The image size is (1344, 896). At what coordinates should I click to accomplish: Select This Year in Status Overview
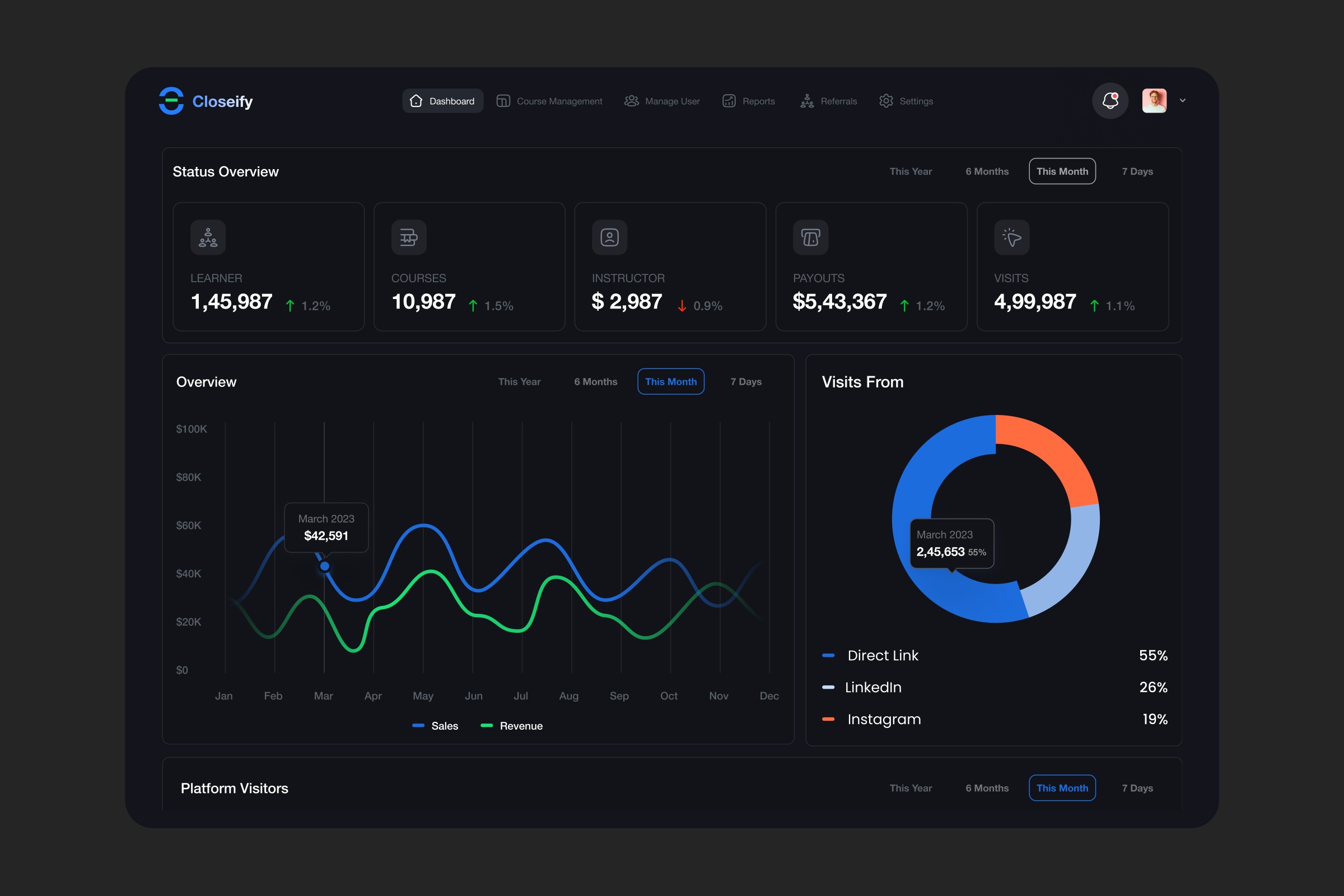click(x=911, y=171)
